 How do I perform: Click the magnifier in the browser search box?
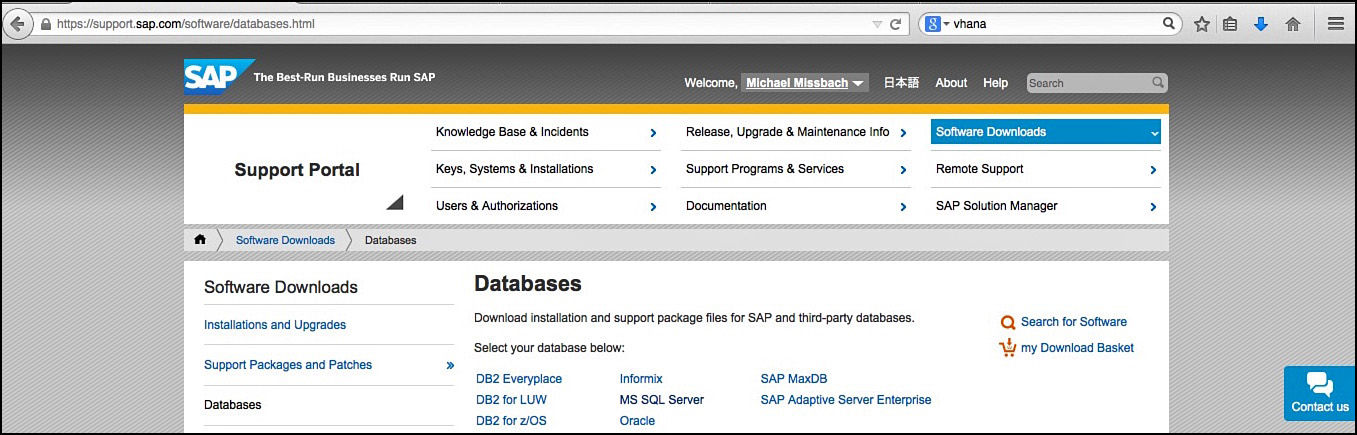tap(1168, 23)
